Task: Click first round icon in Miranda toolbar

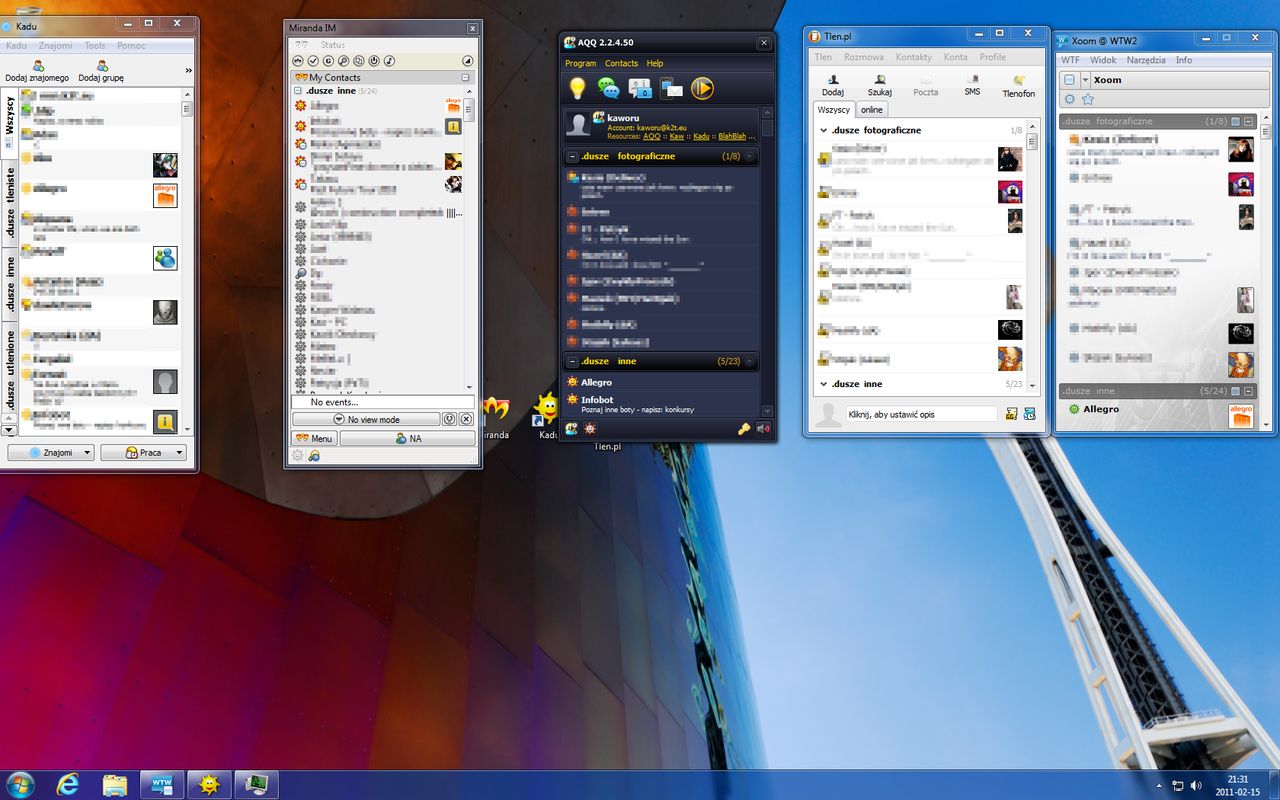Action: click(298, 61)
